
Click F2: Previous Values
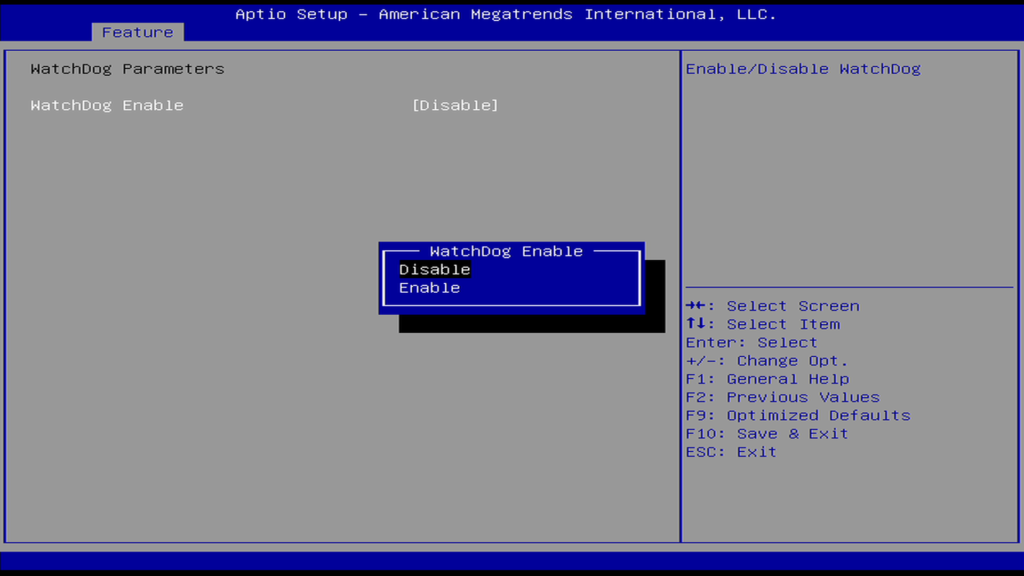tap(782, 397)
